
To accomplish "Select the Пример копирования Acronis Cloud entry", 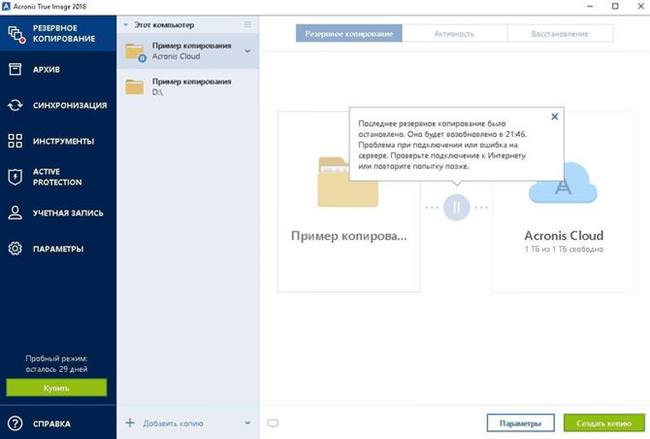I will pyautogui.click(x=188, y=51).
